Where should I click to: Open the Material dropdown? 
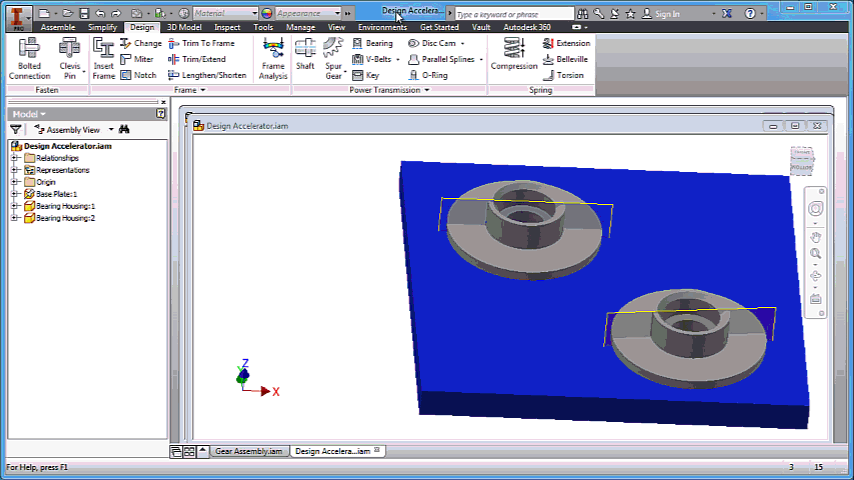point(254,13)
